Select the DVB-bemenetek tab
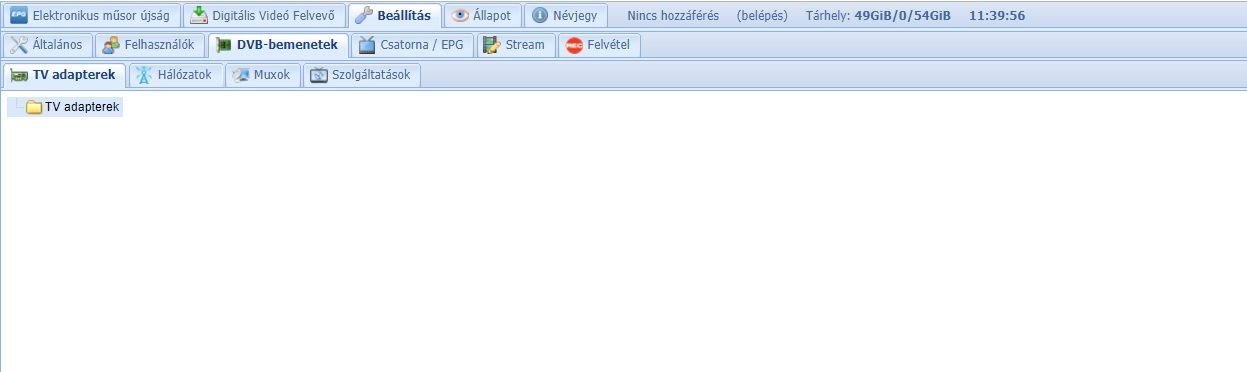1247x372 pixels. pyautogui.click(x=279, y=45)
